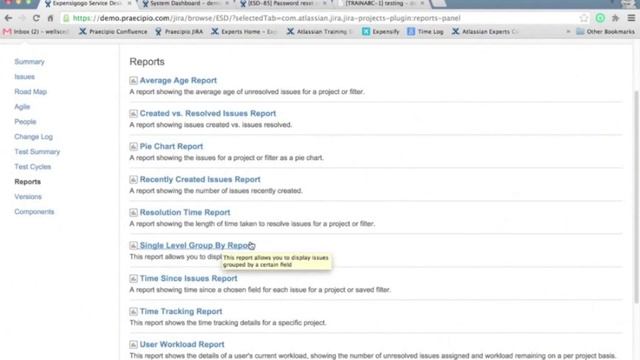Click the browser forward arrow
The height and width of the screenshot is (360, 640).
[x=22, y=18]
